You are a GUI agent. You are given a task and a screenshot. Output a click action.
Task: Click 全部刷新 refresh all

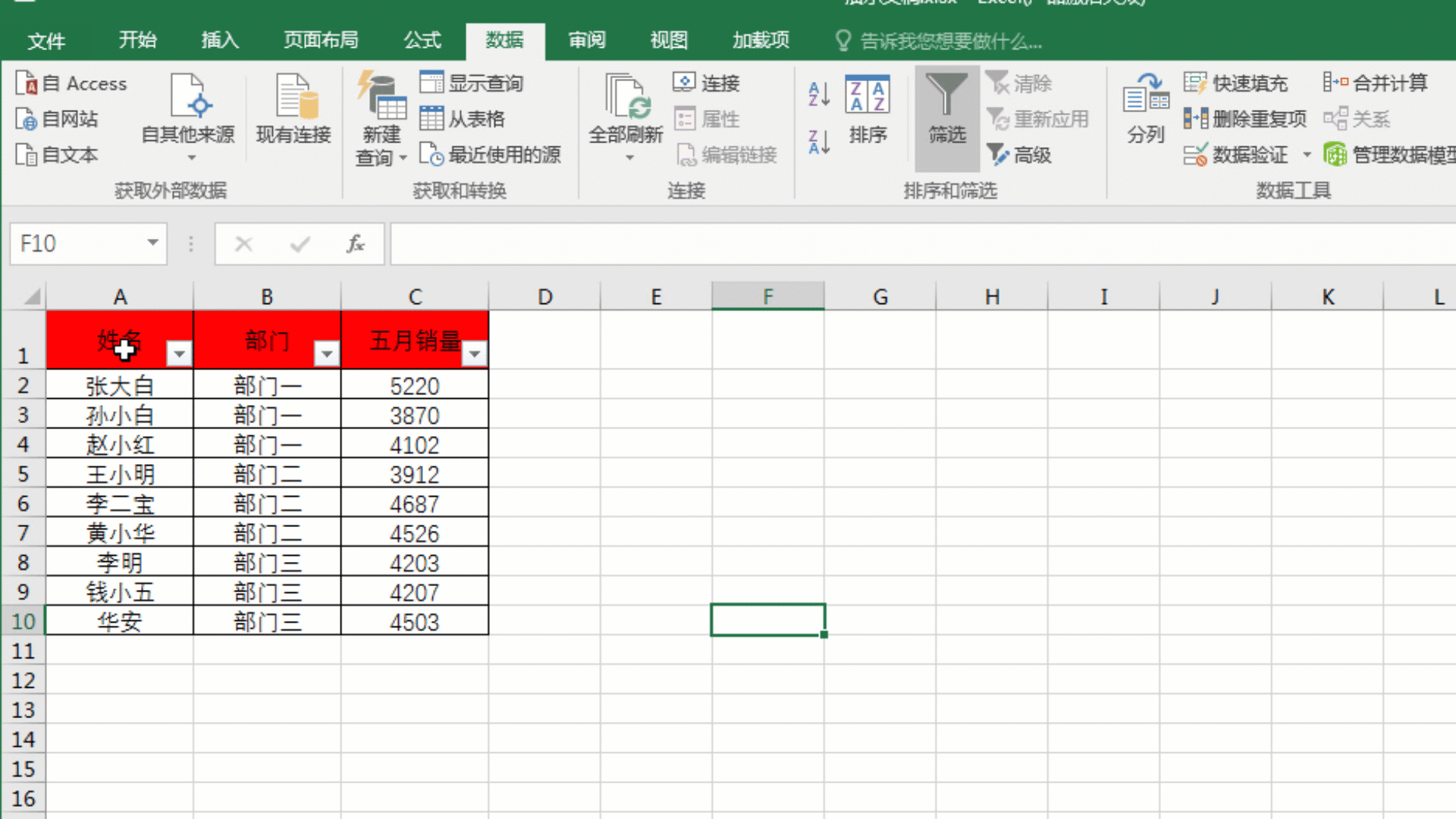[x=626, y=110]
